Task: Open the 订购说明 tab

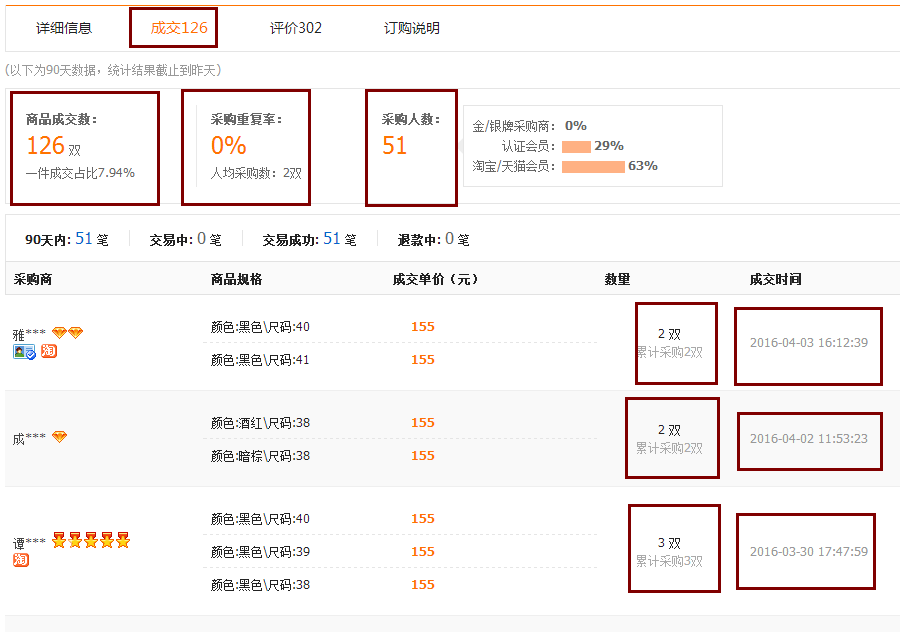Action: tap(411, 28)
